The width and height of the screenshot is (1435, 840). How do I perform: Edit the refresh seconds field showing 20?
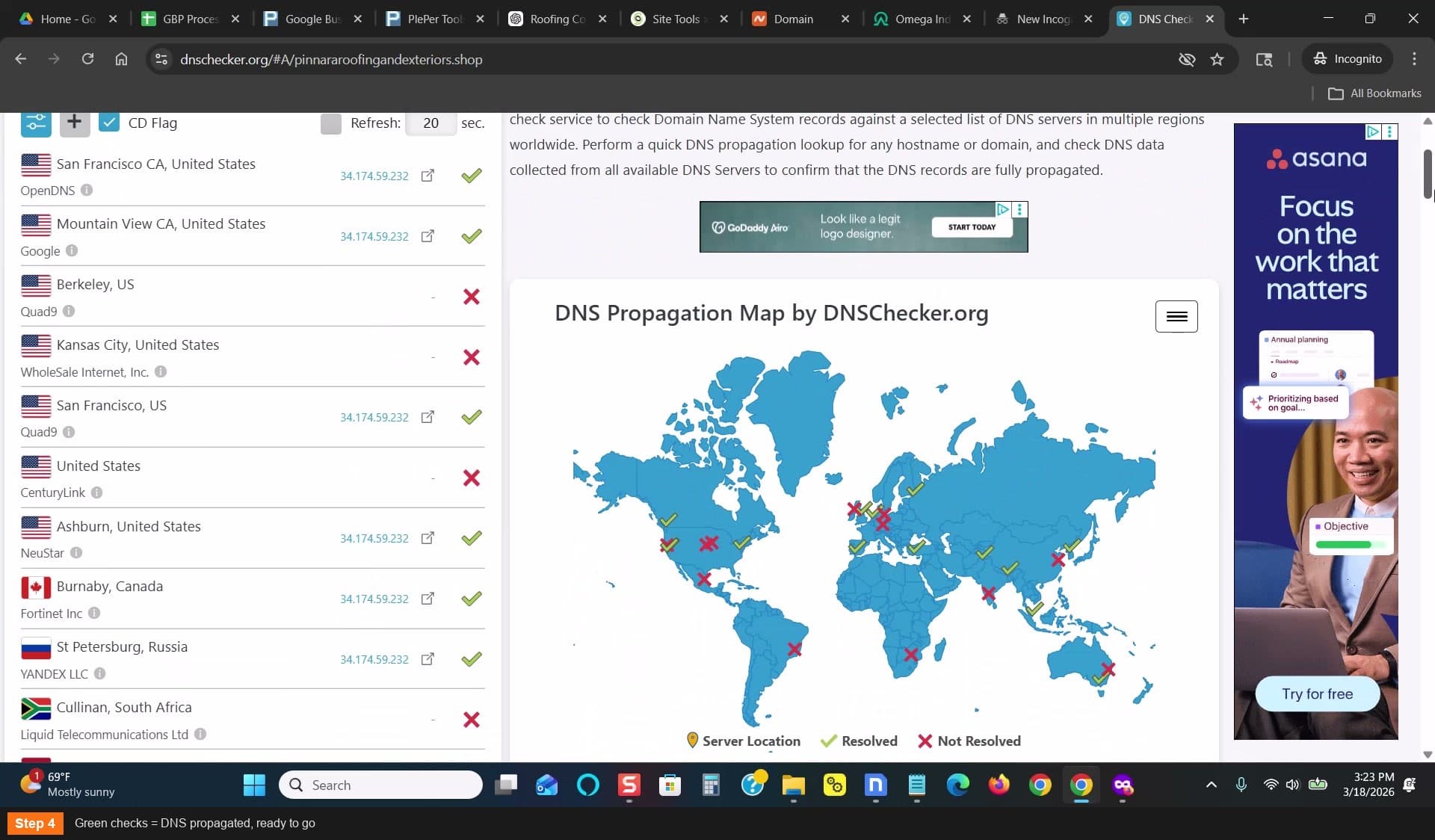tap(430, 123)
